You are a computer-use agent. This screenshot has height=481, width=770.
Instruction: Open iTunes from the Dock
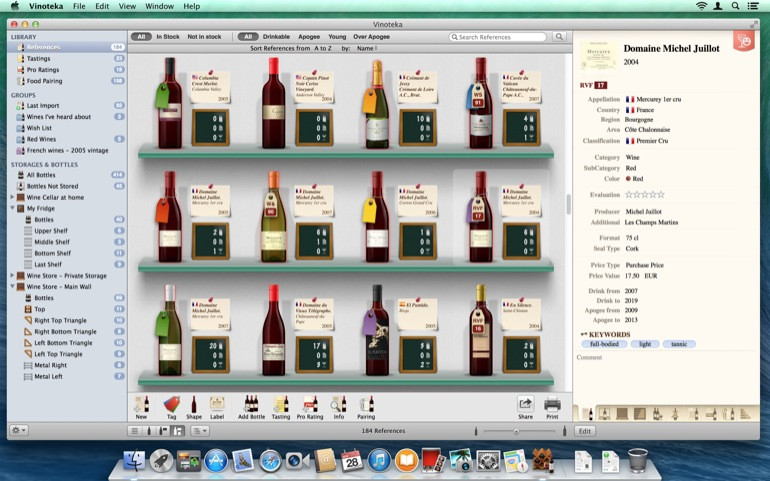379,461
